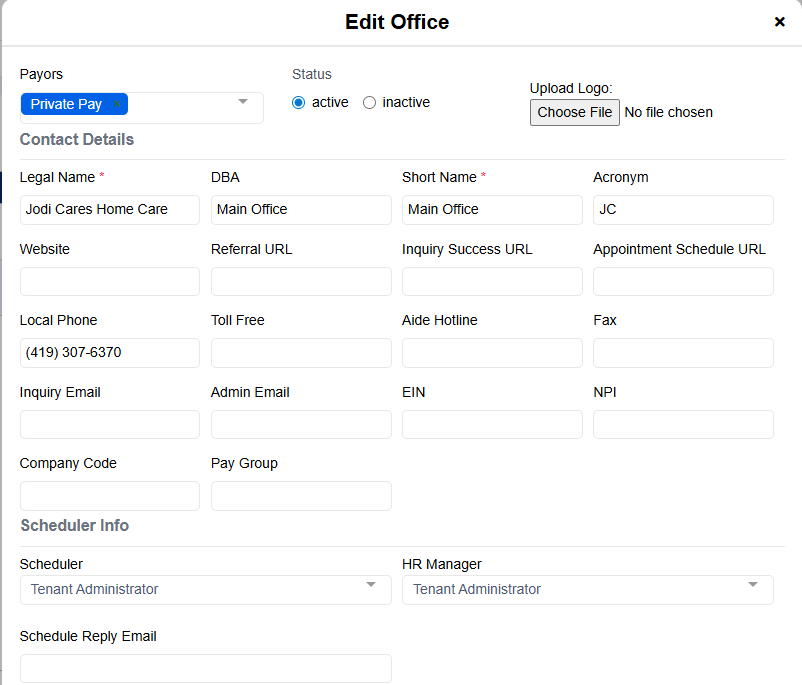This screenshot has width=802, height=685.
Task: Expand the Payors dropdown arrow
Action: [x=243, y=102]
